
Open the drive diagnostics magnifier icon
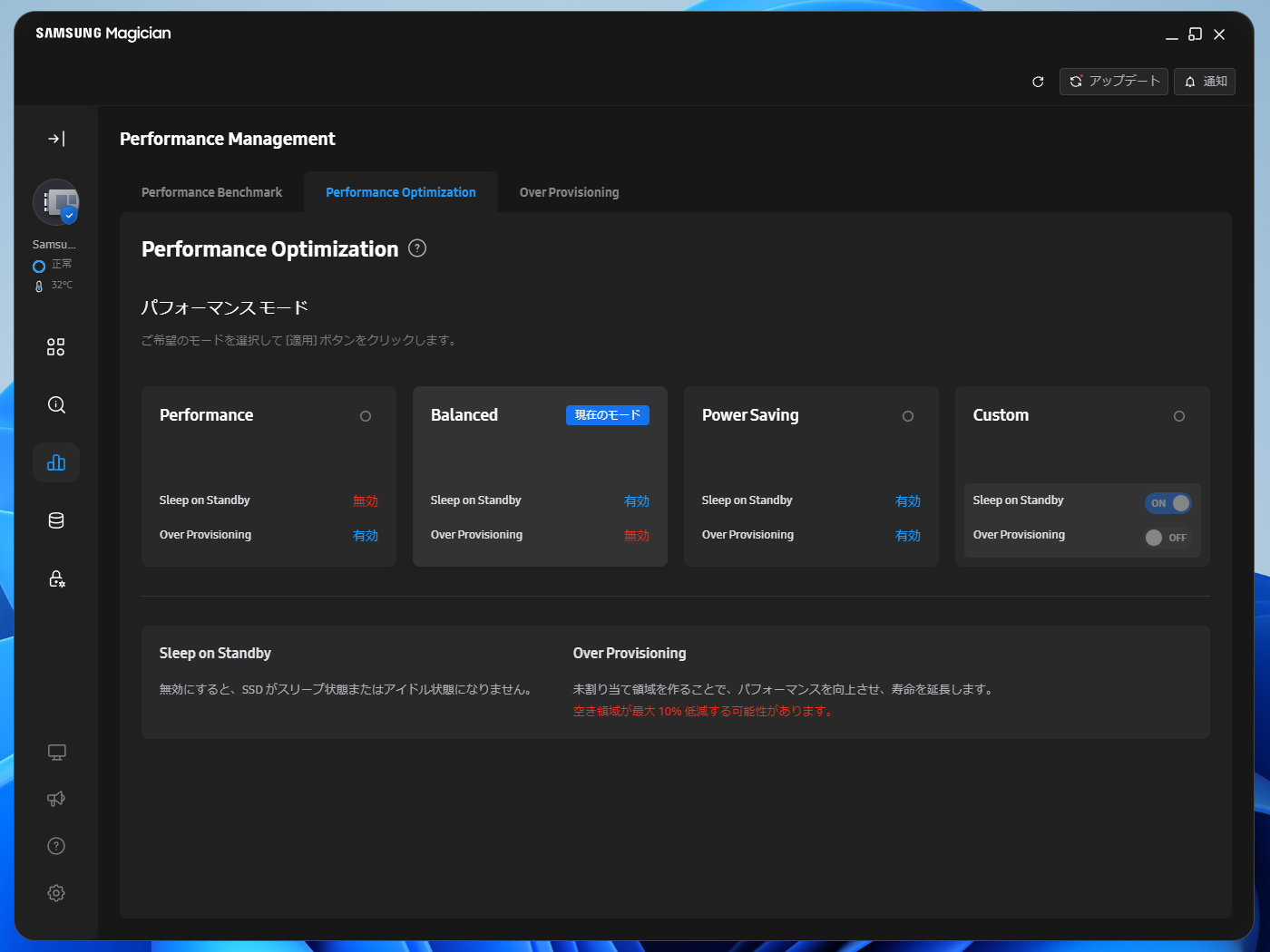coord(56,405)
